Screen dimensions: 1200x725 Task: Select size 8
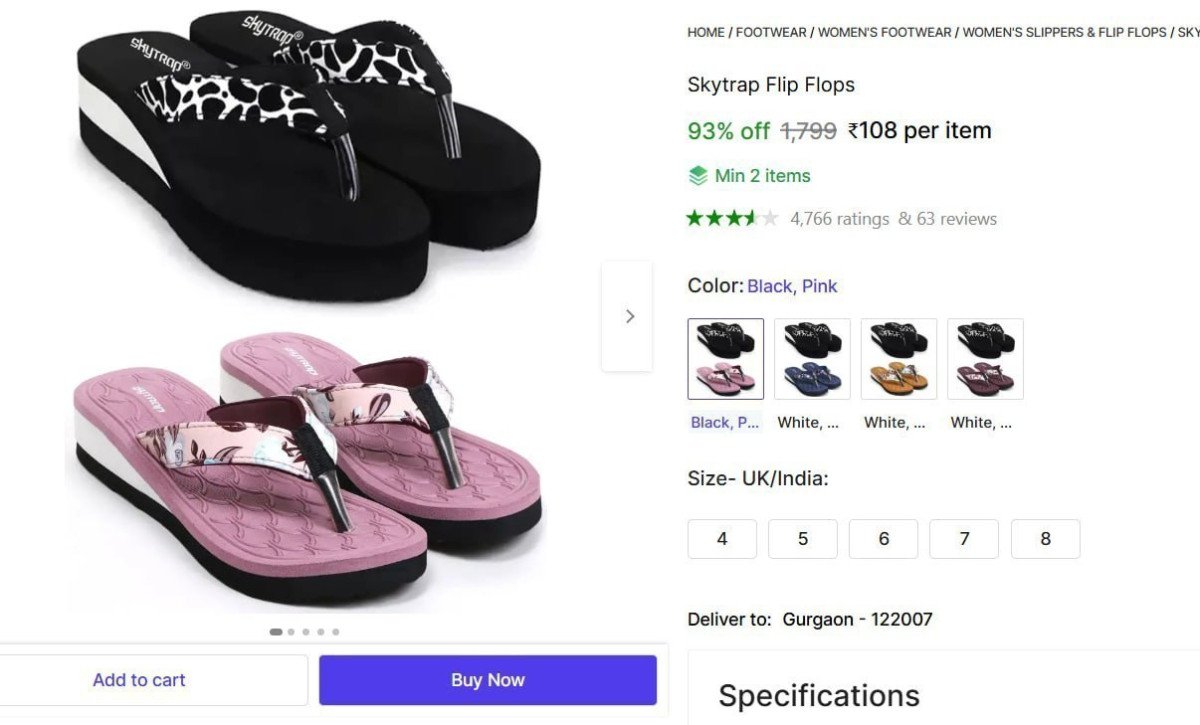[x=1046, y=539]
